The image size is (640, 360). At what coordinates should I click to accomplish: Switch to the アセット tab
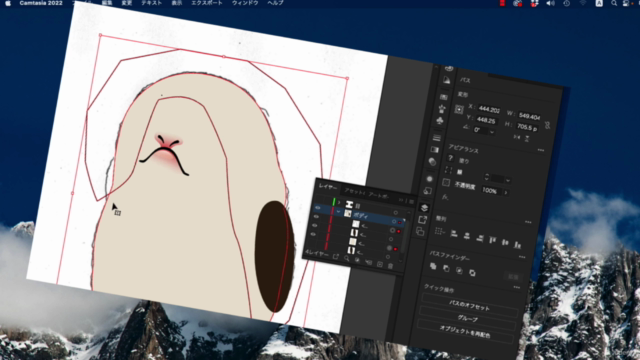(x=355, y=191)
